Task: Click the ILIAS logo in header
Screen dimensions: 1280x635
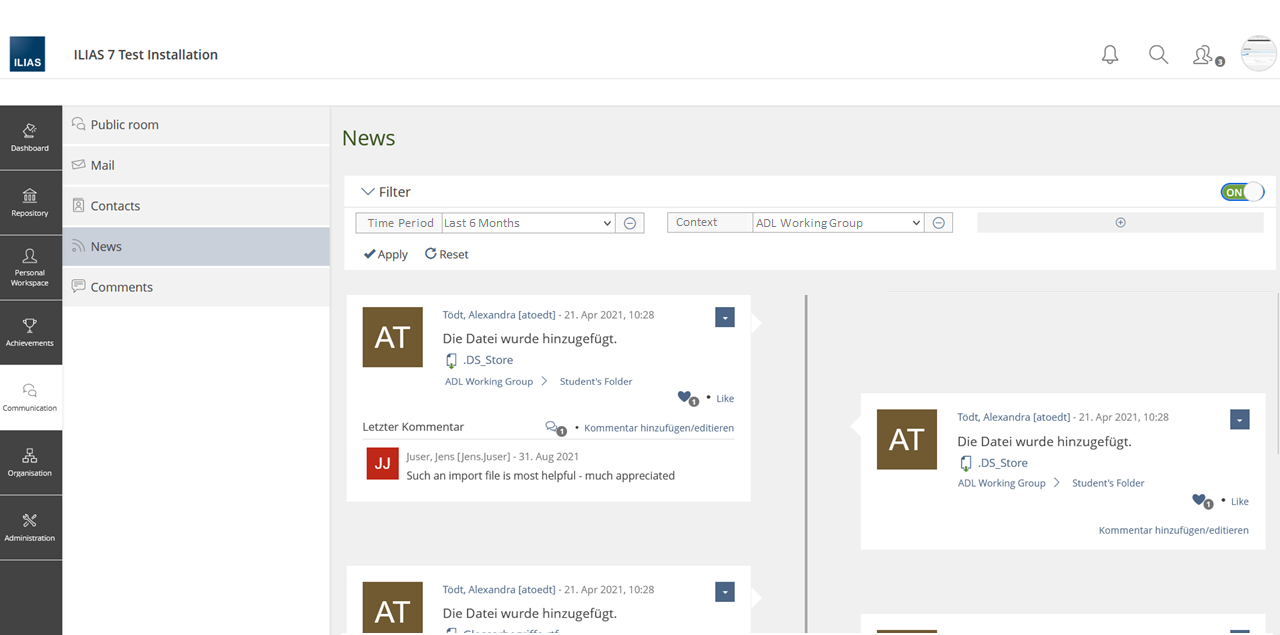Action: 27,55
